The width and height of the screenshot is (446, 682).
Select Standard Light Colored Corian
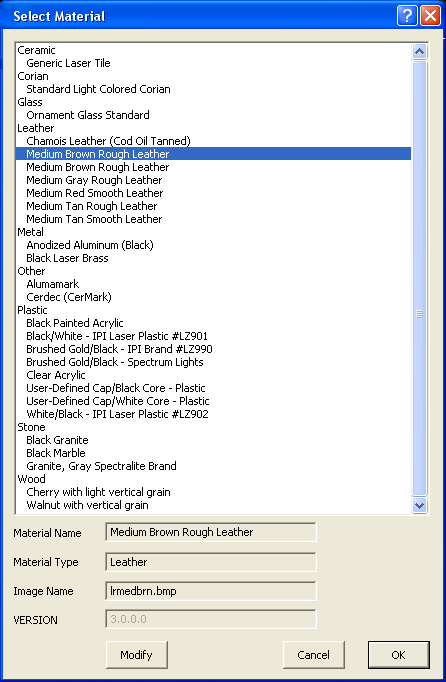(98, 89)
